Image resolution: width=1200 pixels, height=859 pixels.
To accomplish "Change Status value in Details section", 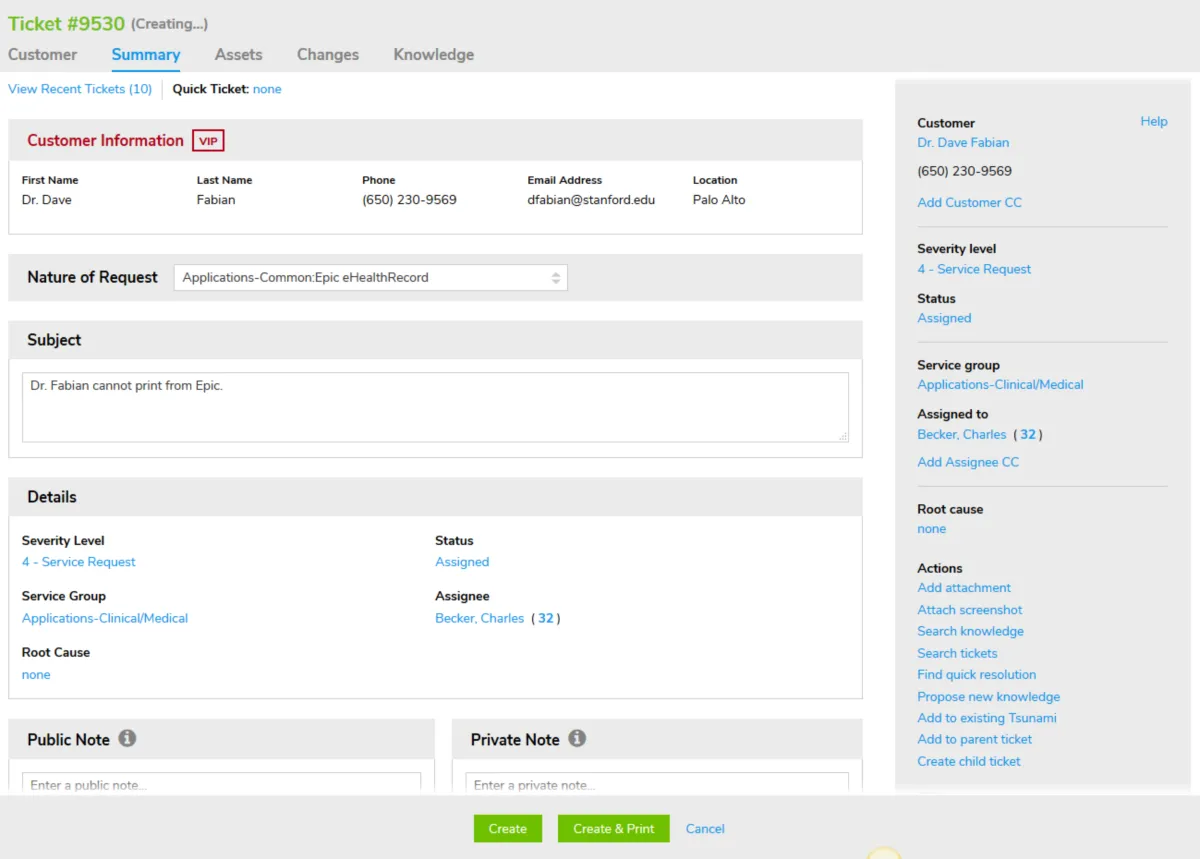I will point(462,562).
